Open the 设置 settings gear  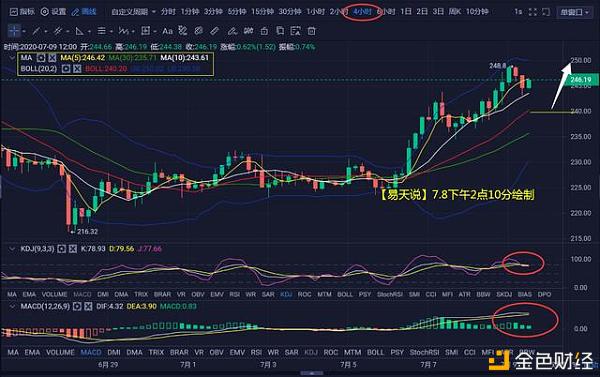53,12
